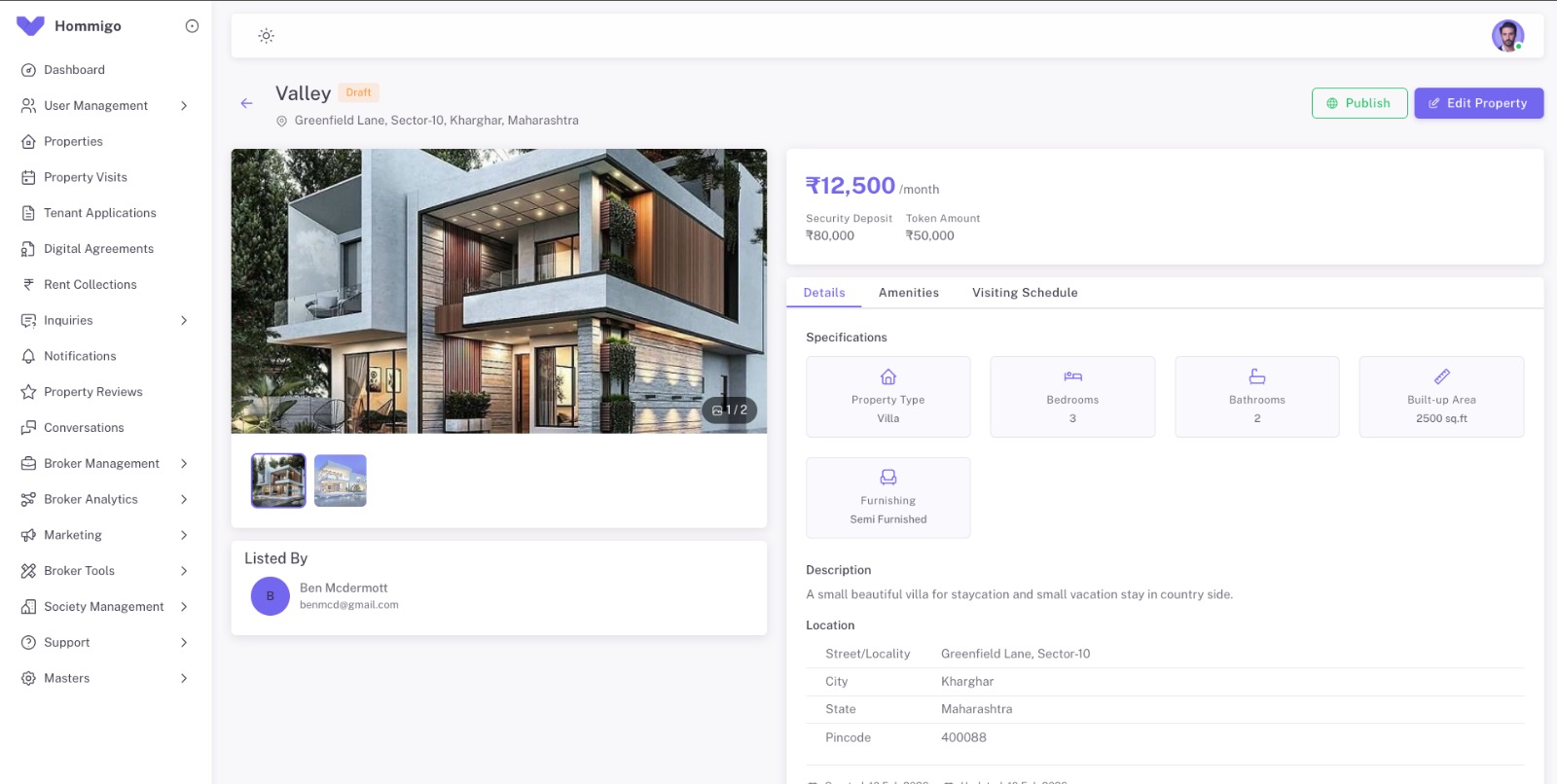
Task: Click the Edit Property button
Action: tap(1479, 103)
